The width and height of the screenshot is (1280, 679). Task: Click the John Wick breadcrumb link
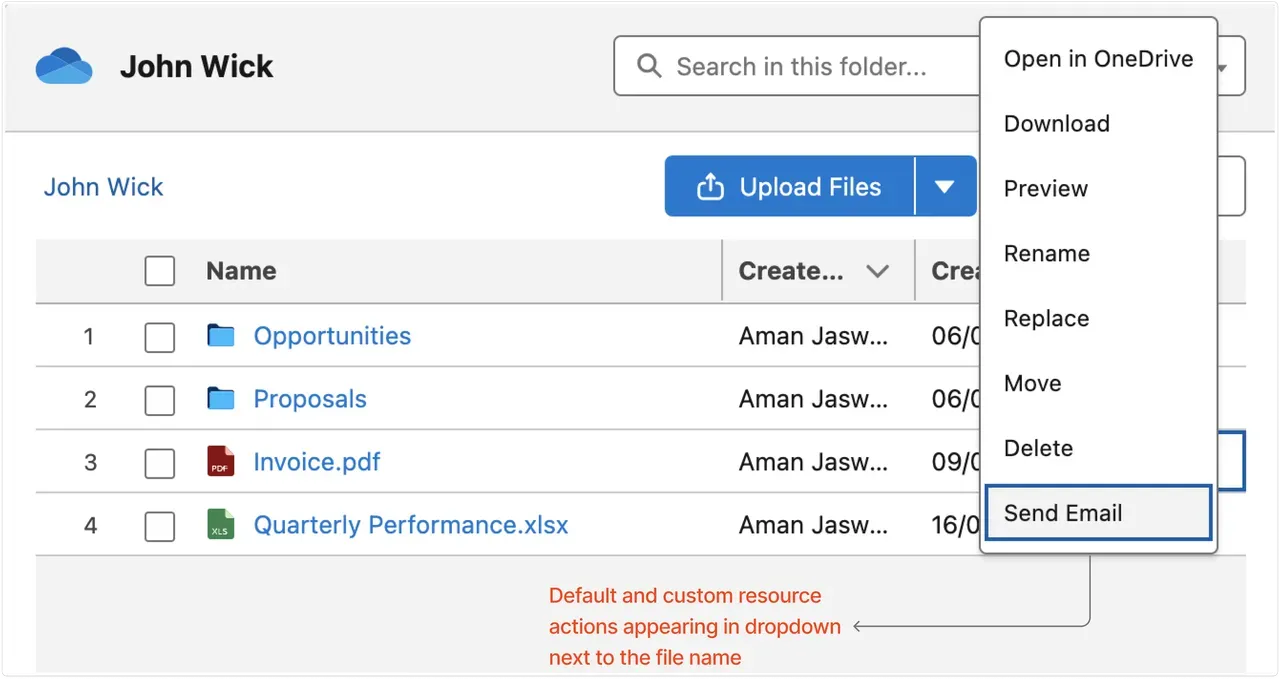(x=103, y=187)
